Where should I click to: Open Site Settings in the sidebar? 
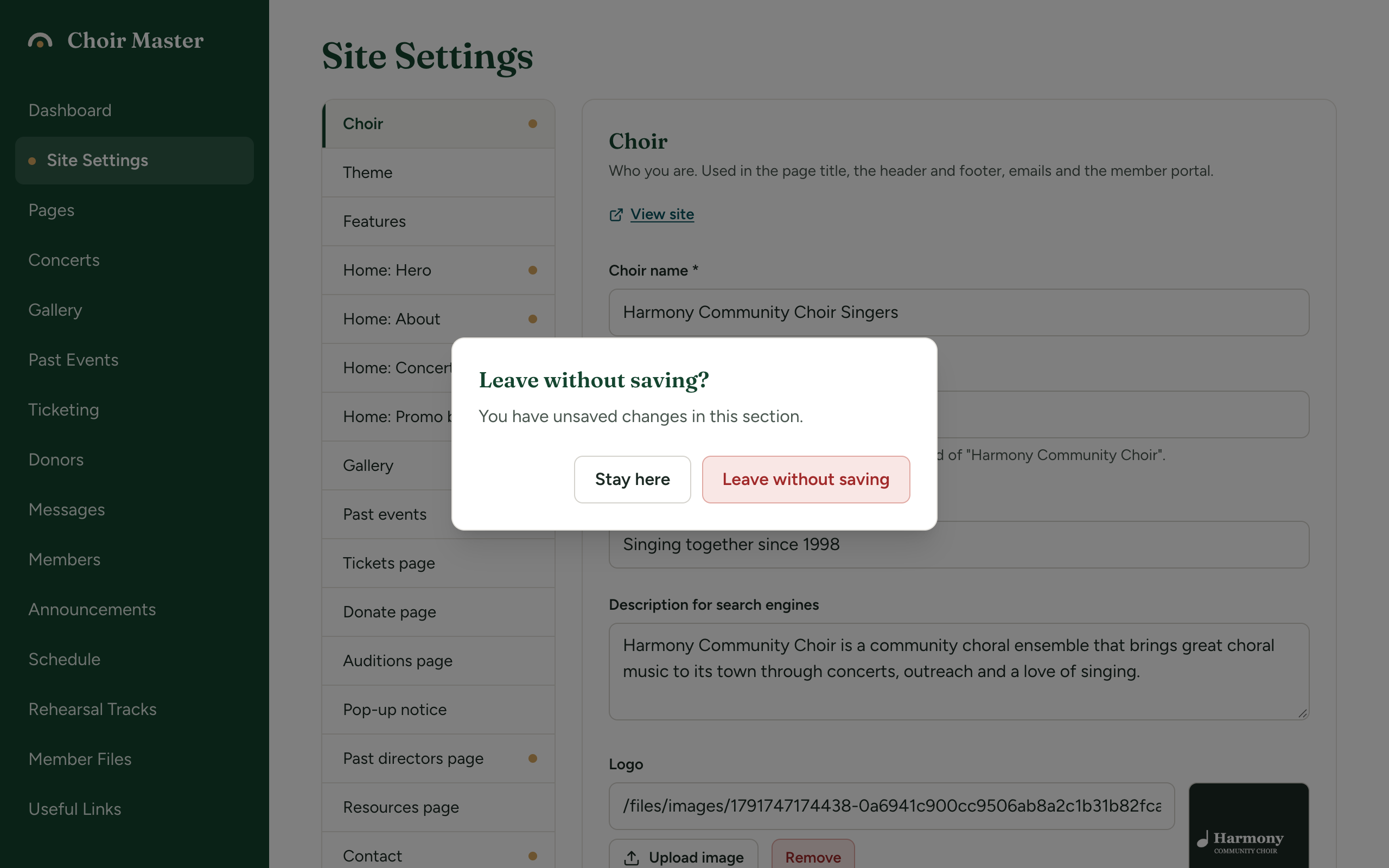coord(135,160)
